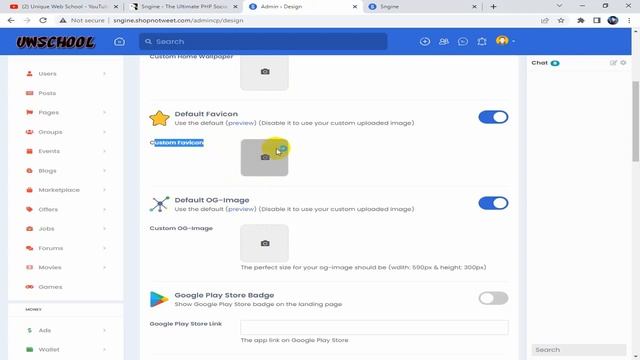This screenshot has width=640, height=360.
Task: Click the Chat panel header label
Action: point(539,63)
